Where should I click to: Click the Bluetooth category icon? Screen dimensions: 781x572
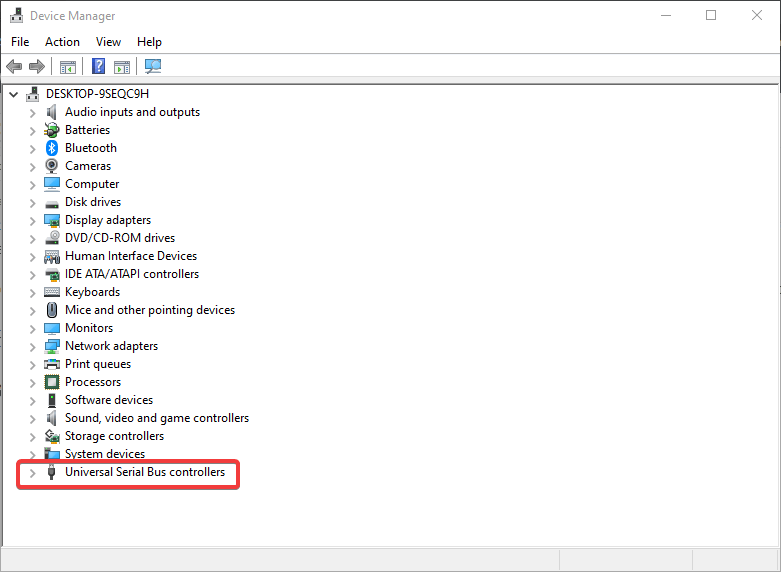(x=52, y=148)
